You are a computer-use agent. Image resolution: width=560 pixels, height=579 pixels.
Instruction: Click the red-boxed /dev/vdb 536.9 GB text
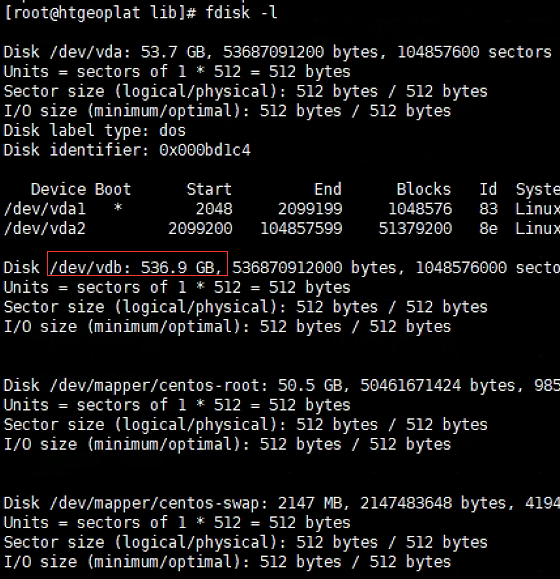pos(137,267)
